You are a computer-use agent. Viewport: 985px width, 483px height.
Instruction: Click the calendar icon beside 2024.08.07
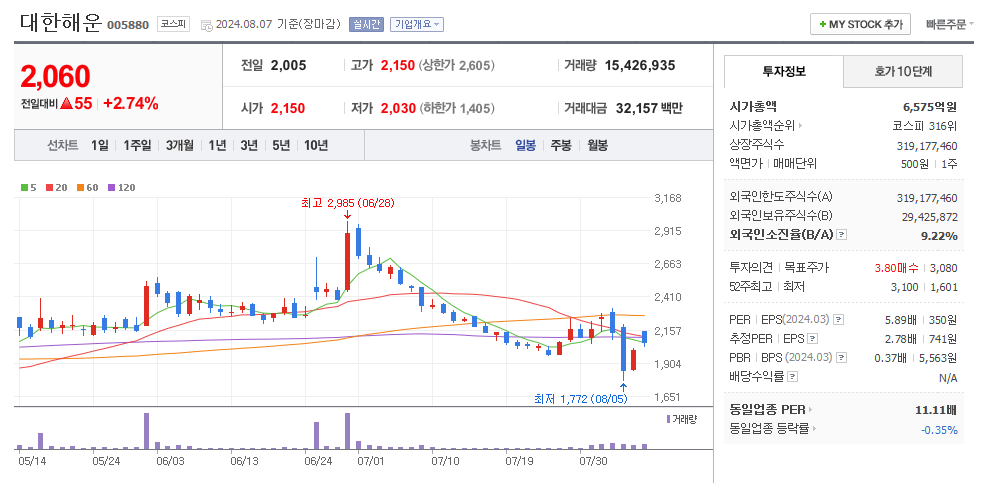(206, 25)
